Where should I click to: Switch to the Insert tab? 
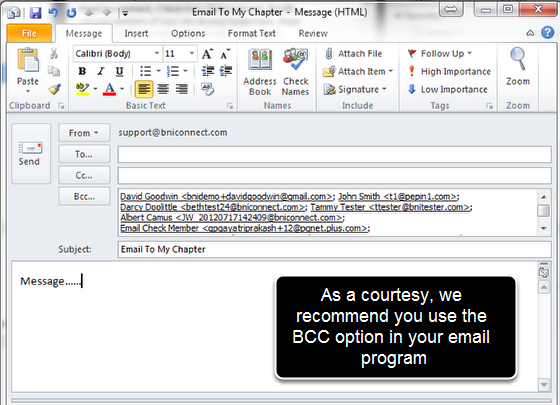136,34
